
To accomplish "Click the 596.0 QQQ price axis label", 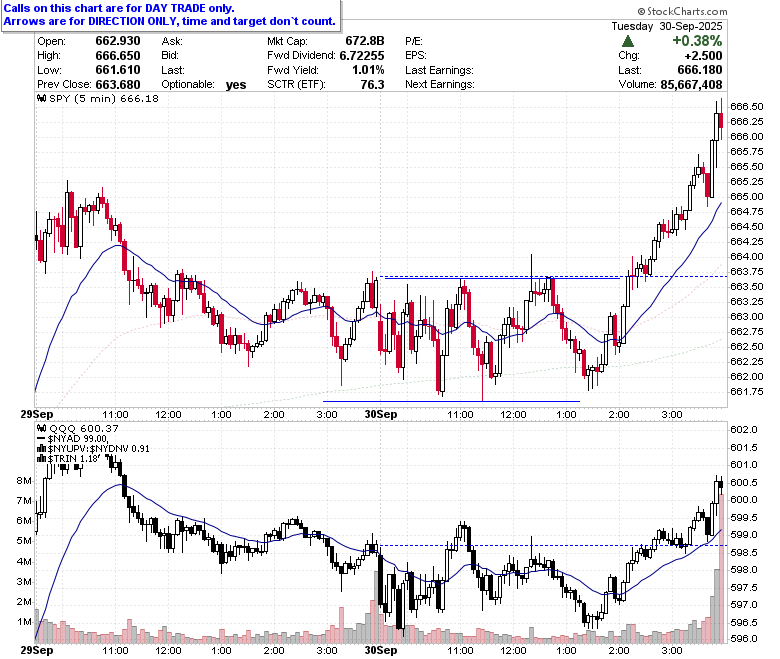I will point(744,639).
